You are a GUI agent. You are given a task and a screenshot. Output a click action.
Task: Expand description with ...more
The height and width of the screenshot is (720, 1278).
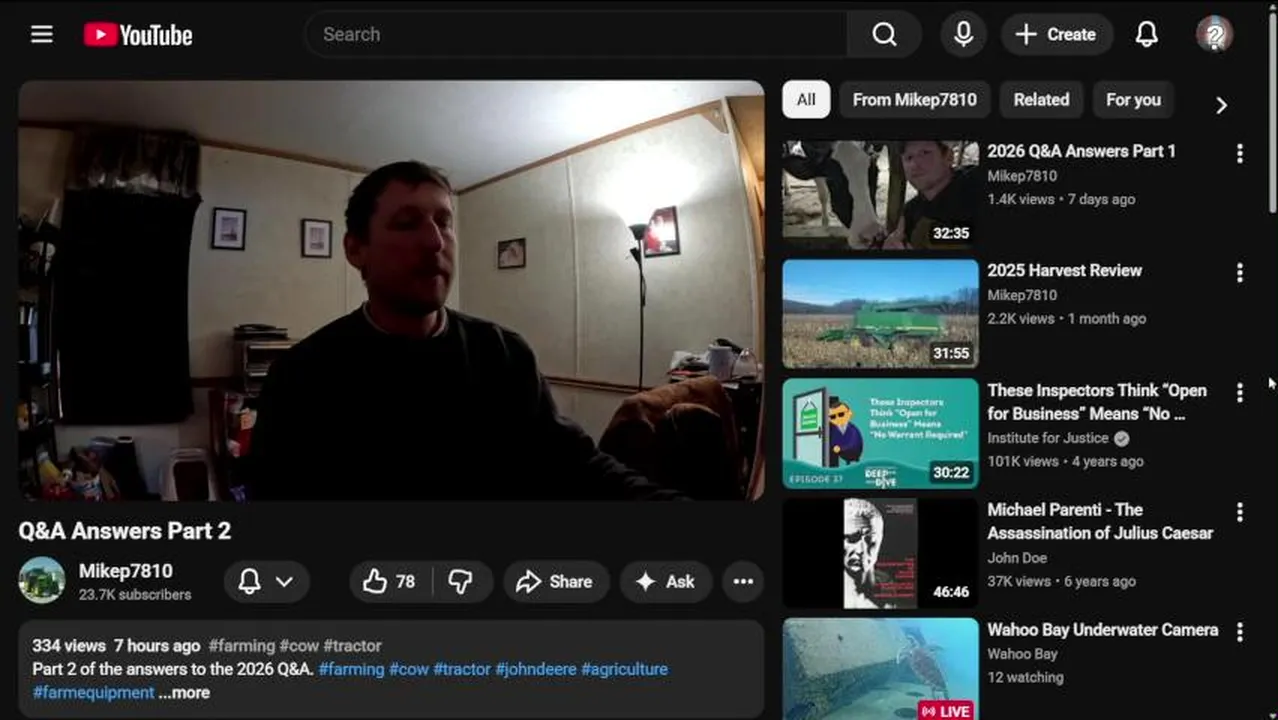point(184,692)
